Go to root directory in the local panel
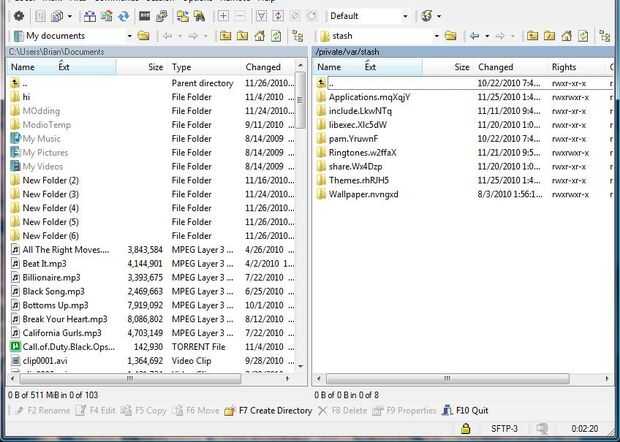620x442 pixels. point(242,36)
